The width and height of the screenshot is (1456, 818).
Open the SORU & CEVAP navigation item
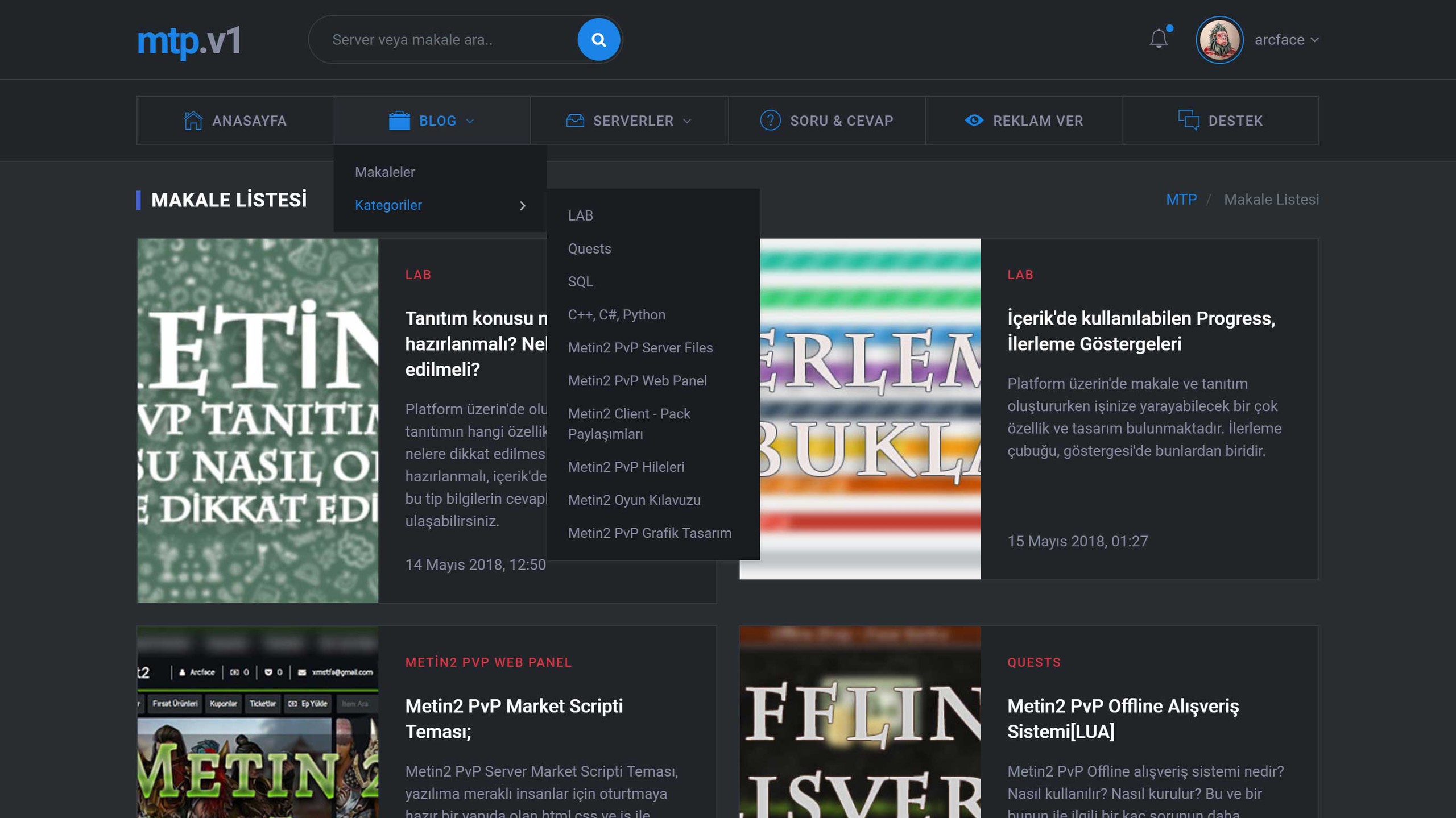pos(826,121)
